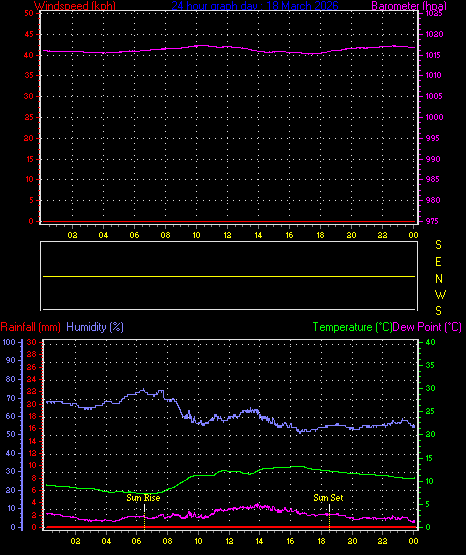Click barometer axis value '1010'
The width and height of the screenshot is (466, 555).
[x=433, y=75]
